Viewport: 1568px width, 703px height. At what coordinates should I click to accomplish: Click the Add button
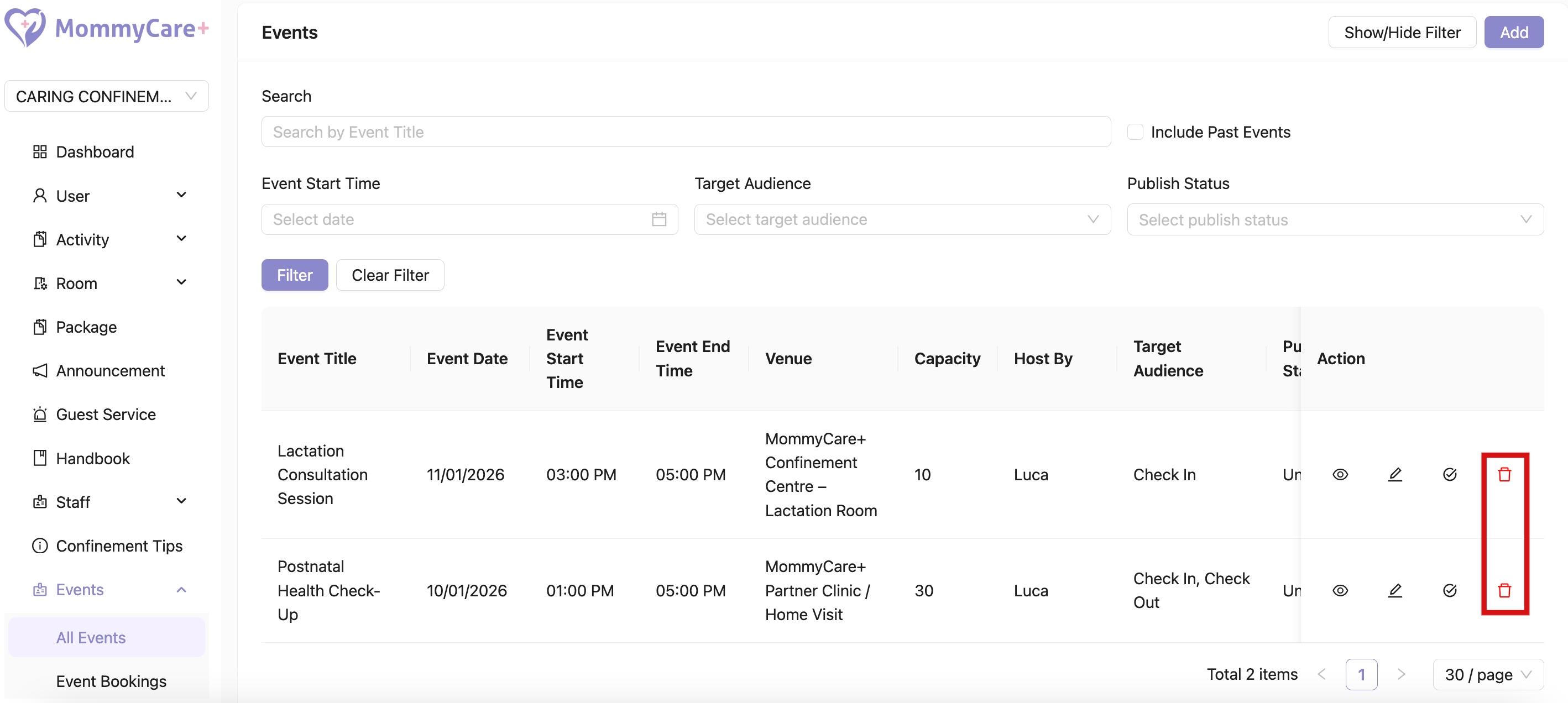(x=1513, y=32)
